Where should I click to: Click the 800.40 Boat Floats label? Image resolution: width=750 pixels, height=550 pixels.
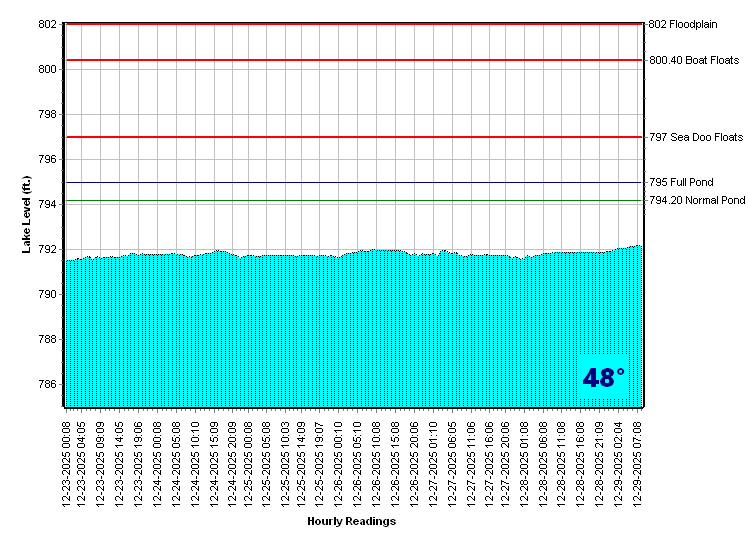(694, 60)
